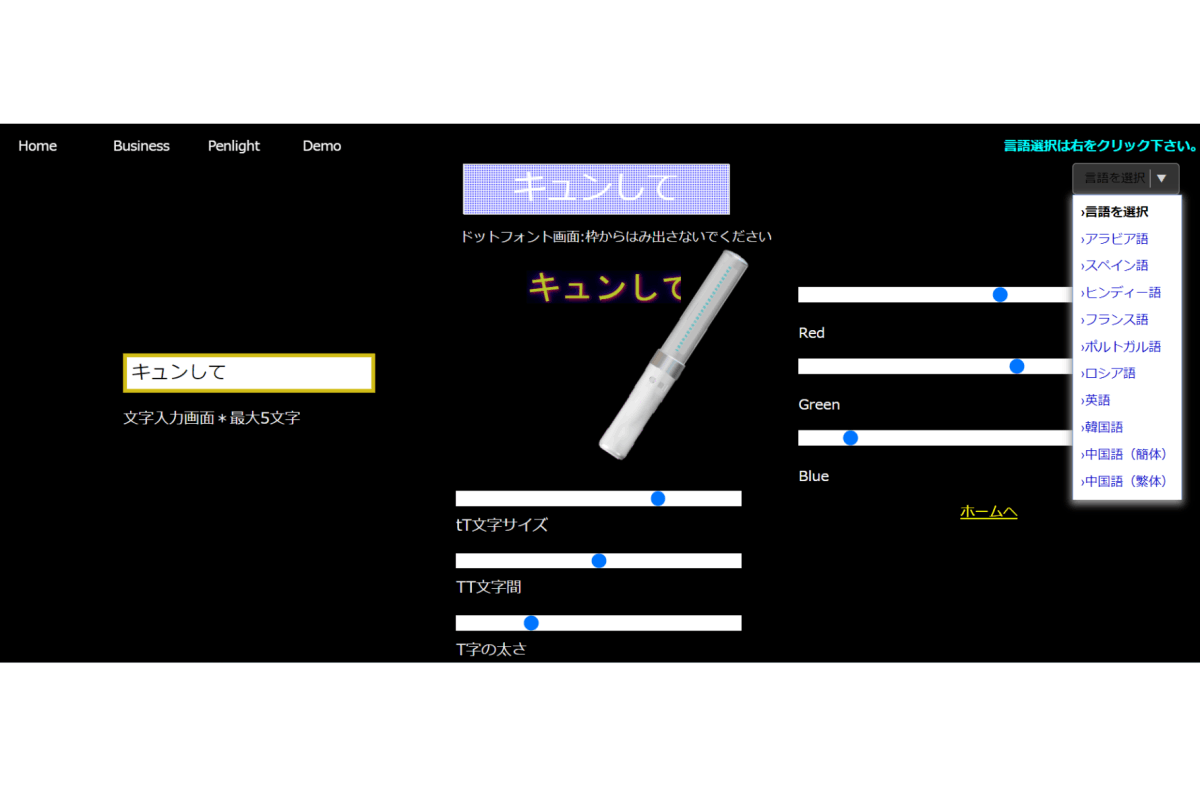The width and height of the screenshot is (1200, 800).
Task: Select スペイン語 from the language list
Action: 1116,266
